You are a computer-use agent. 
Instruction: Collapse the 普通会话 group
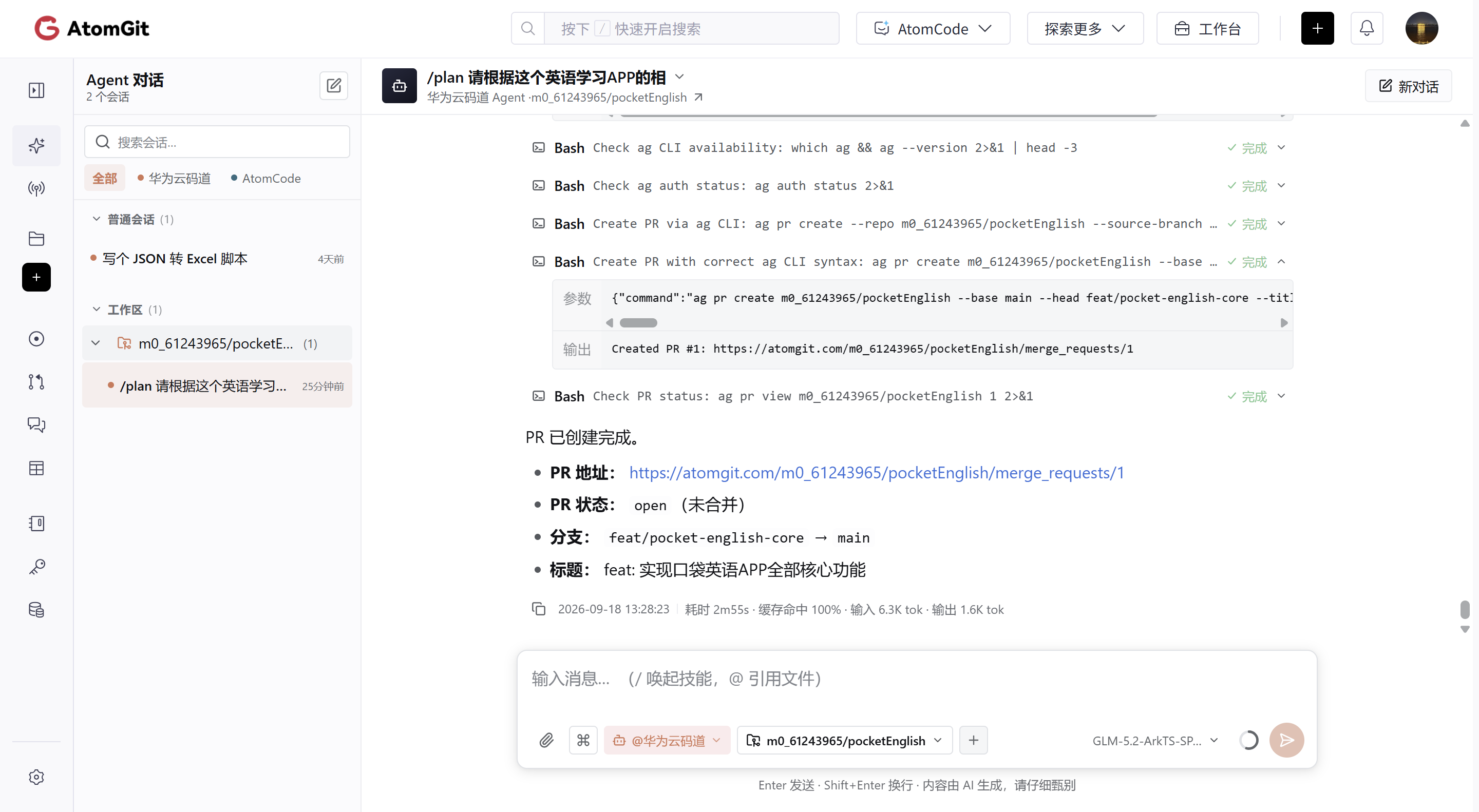pyautogui.click(x=96, y=219)
